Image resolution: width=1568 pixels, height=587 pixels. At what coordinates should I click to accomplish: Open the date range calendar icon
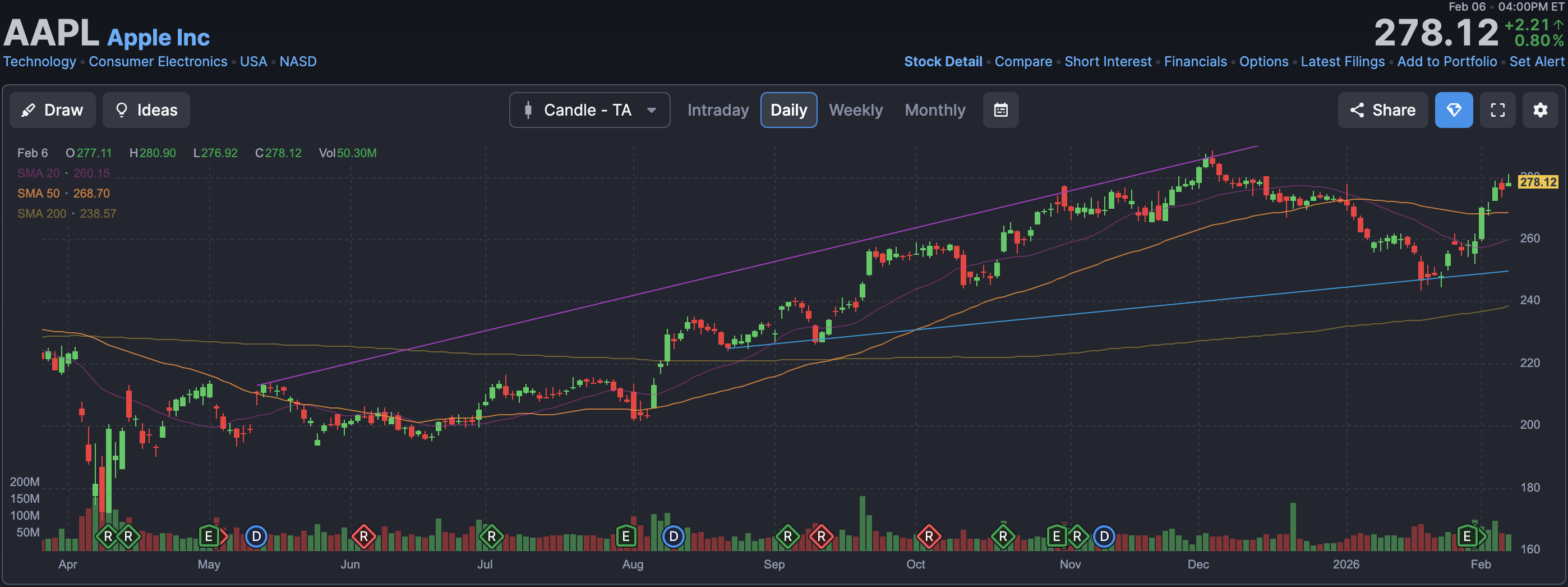pos(1000,110)
